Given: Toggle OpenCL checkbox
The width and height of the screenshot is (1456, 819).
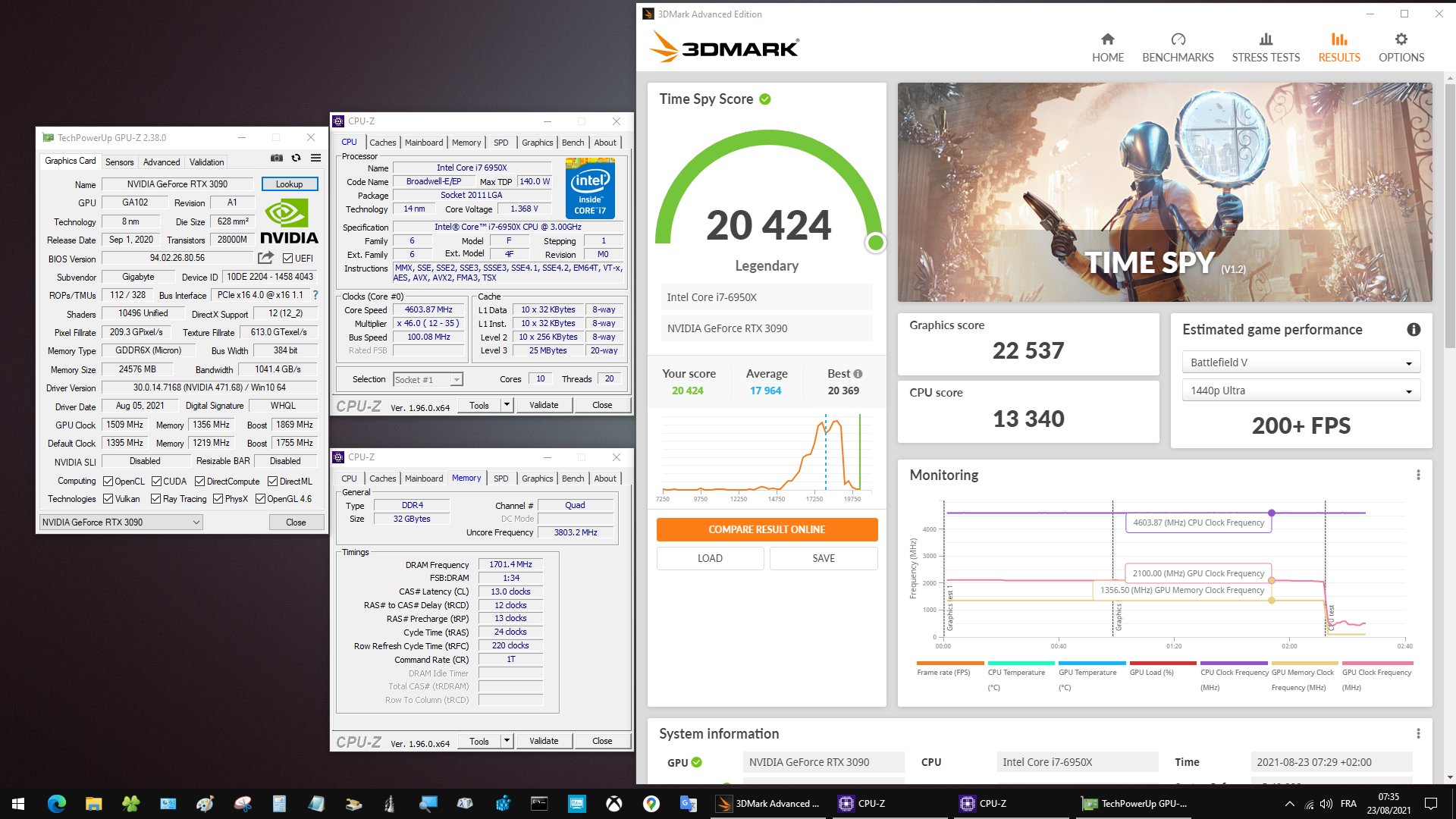Looking at the screenshot, I should [x=108, y=482].
